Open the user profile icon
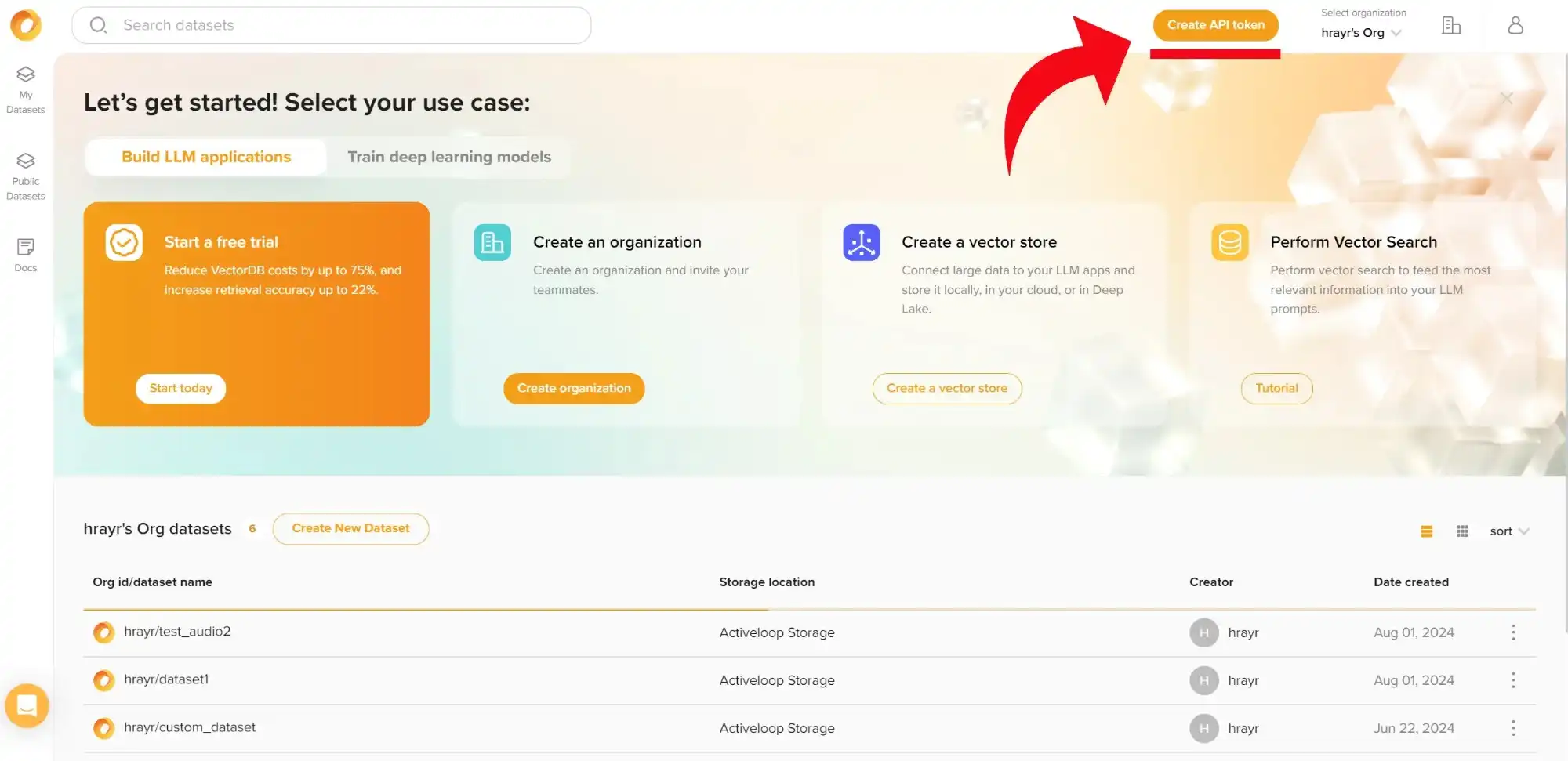1568x761 pixels. point(1515,25)
